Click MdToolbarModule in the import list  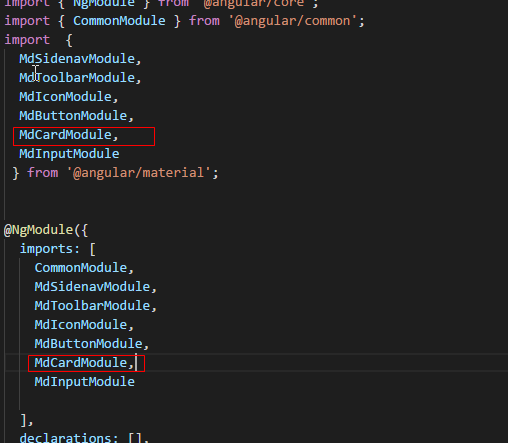pos(77,78)
